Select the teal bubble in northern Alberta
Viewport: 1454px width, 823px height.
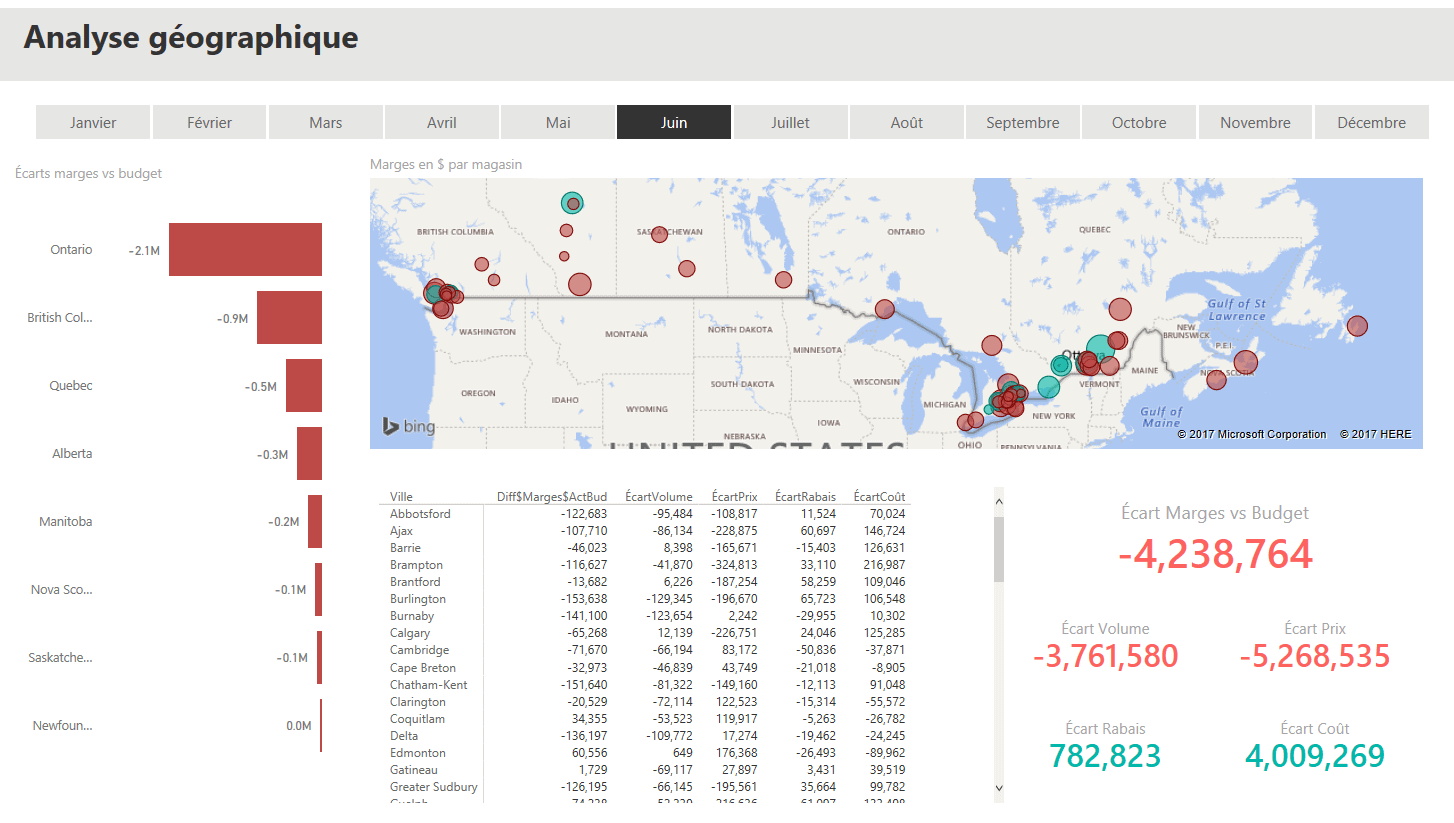572,203
